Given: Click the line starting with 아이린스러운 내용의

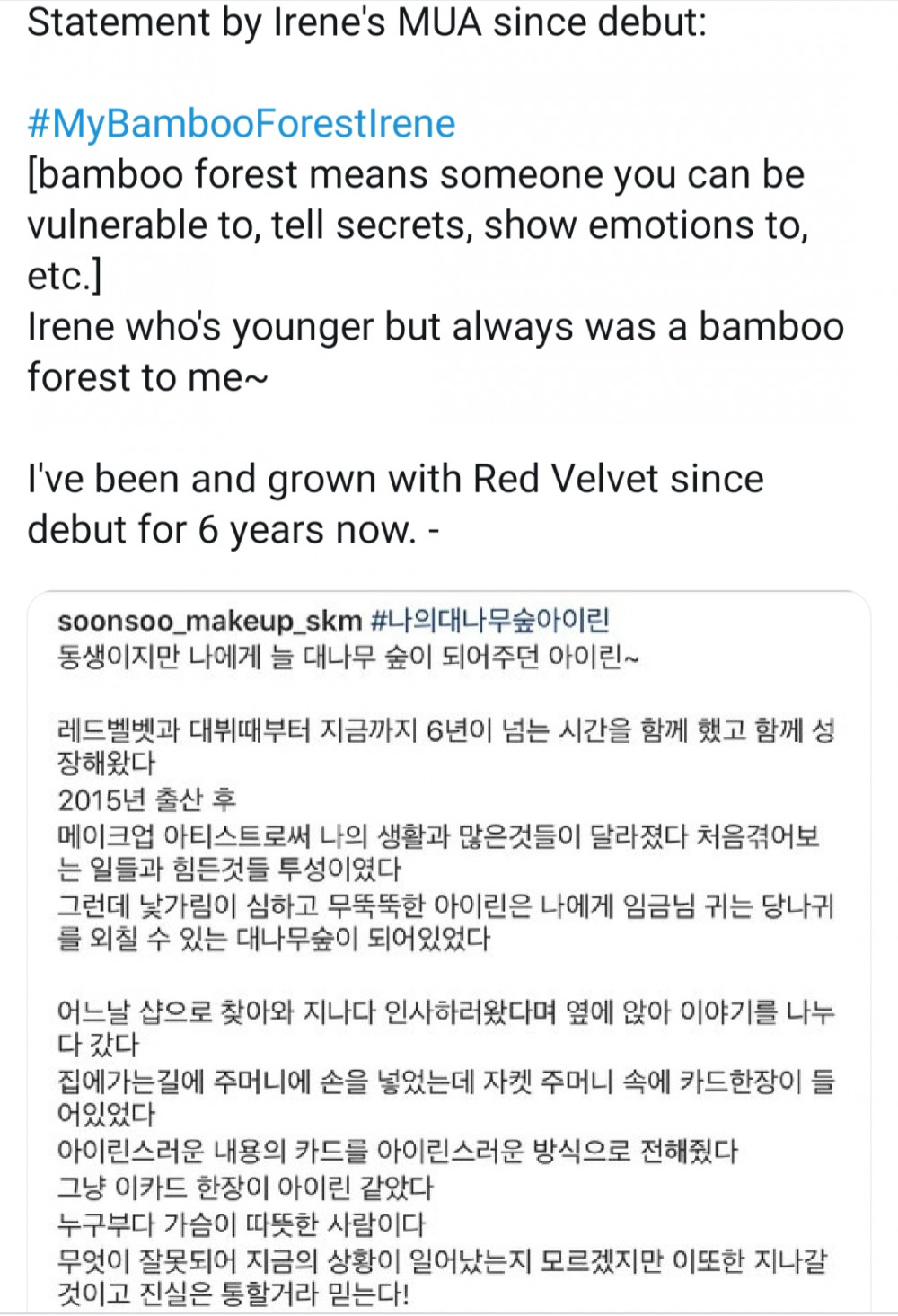Looking at the screenshot, I should coord(397,1152).
